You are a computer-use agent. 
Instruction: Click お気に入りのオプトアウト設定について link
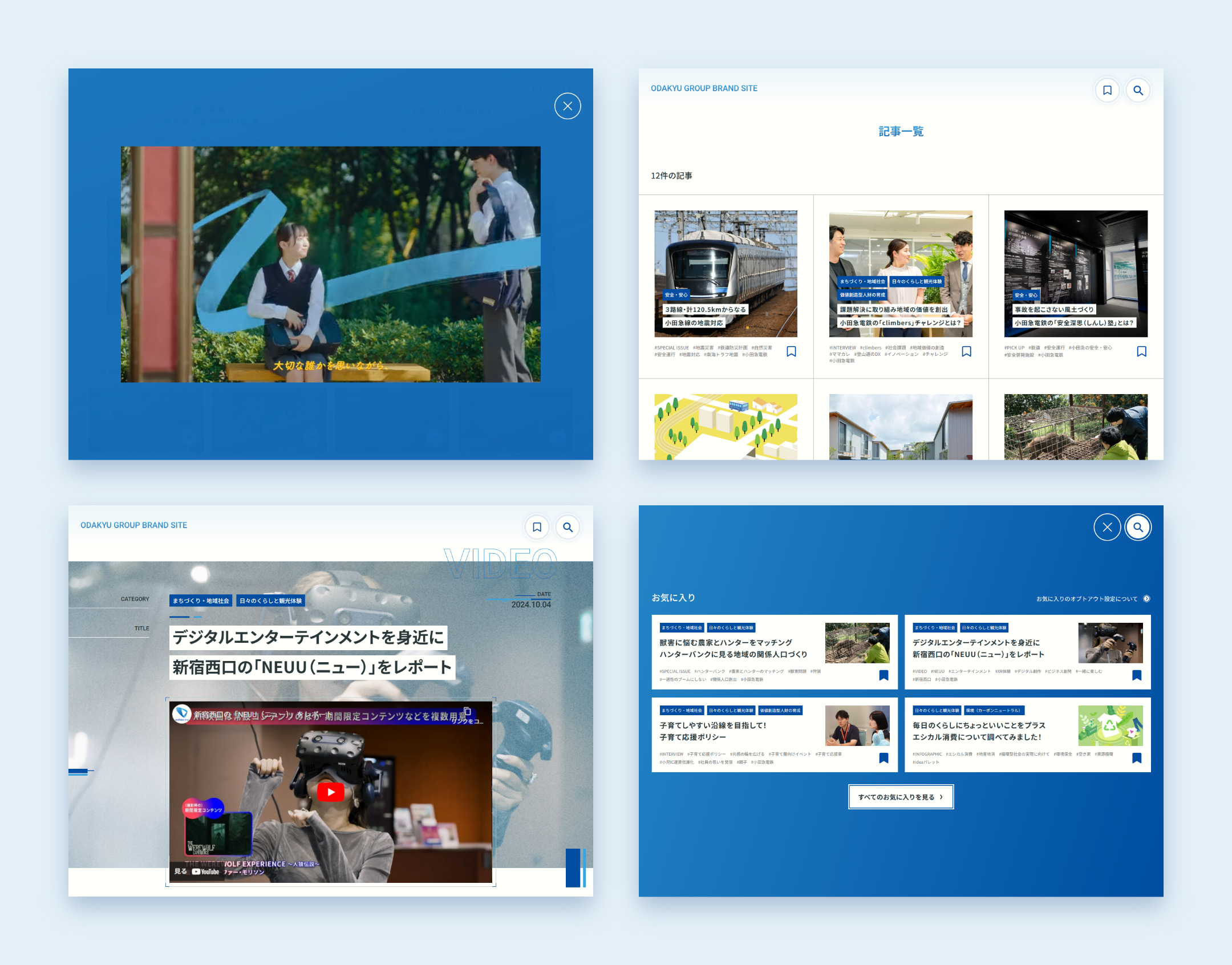tap(1087, 599)
